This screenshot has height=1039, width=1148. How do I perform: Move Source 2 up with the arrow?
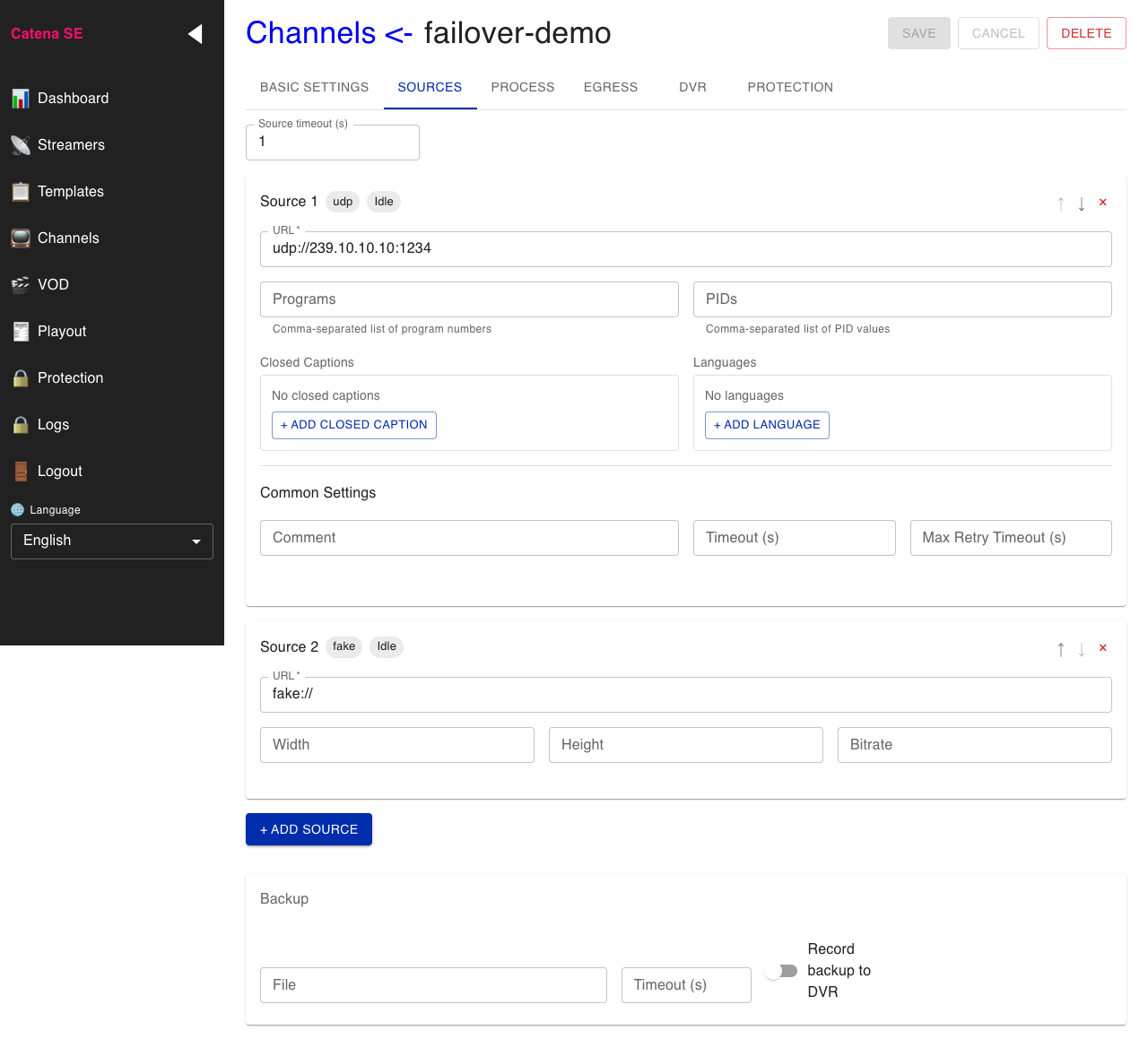point(1061,649)
